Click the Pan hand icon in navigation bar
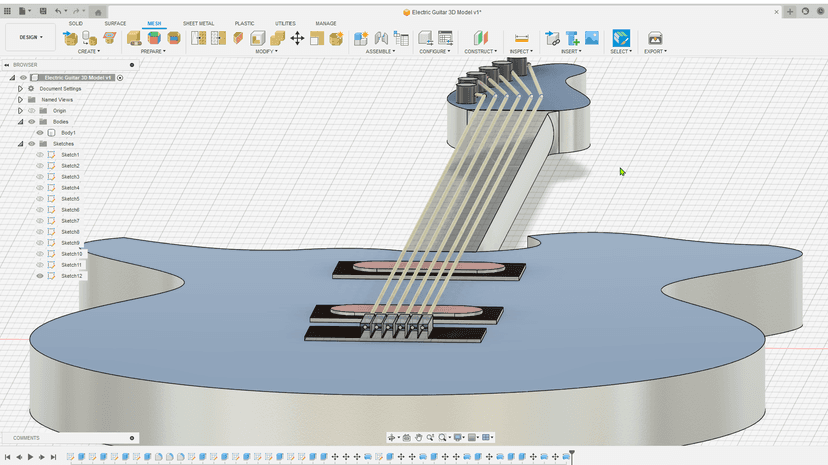Viewport: 828px width, 465px height. click(420, 437)
